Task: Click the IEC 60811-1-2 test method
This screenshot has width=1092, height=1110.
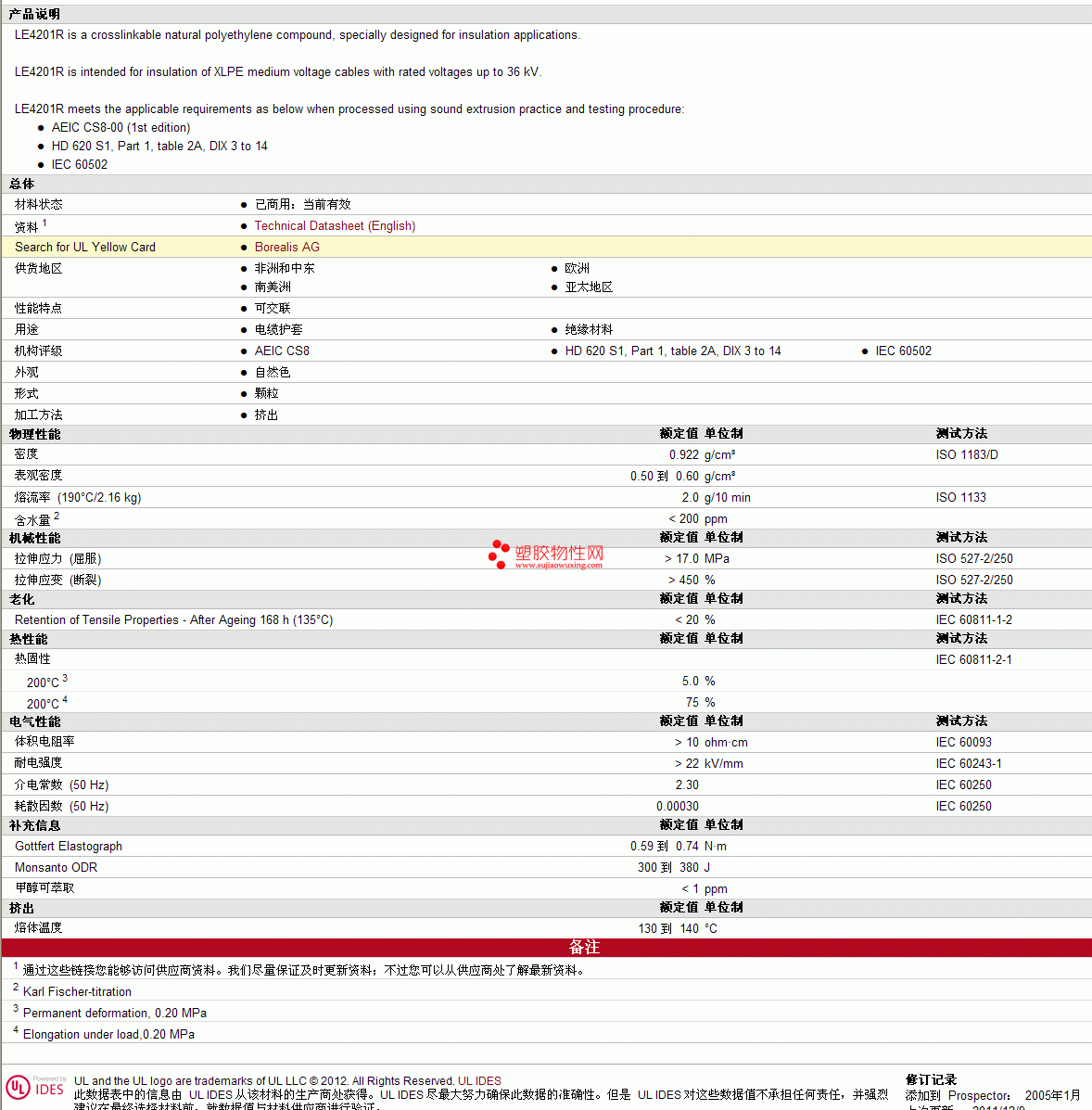Action: coord(974,619)
